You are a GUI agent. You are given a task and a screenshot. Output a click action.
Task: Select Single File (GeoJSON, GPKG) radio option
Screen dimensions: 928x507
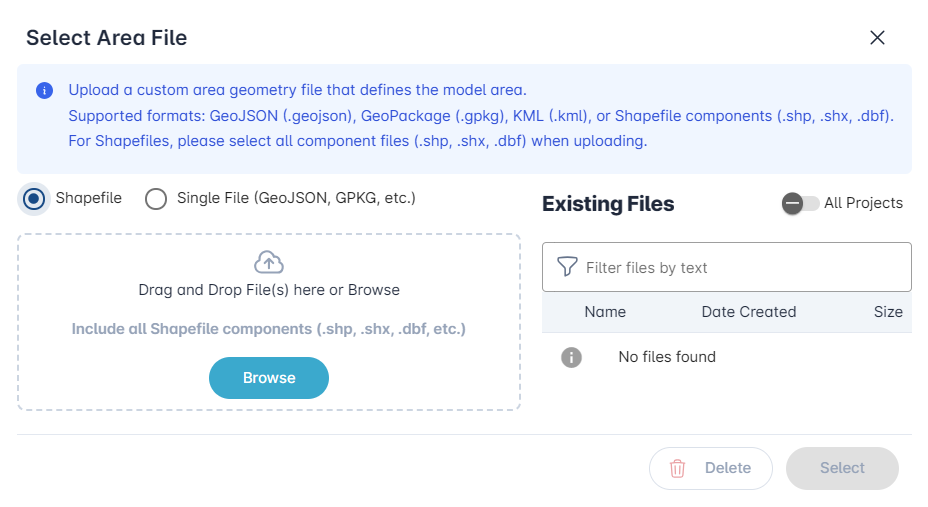(156, 199)
